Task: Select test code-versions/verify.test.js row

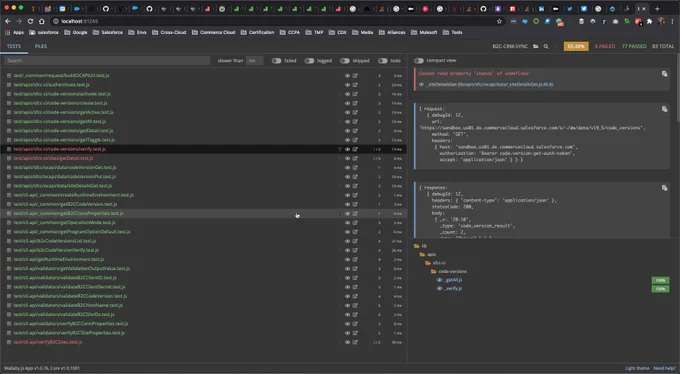Action: point(203,149)
